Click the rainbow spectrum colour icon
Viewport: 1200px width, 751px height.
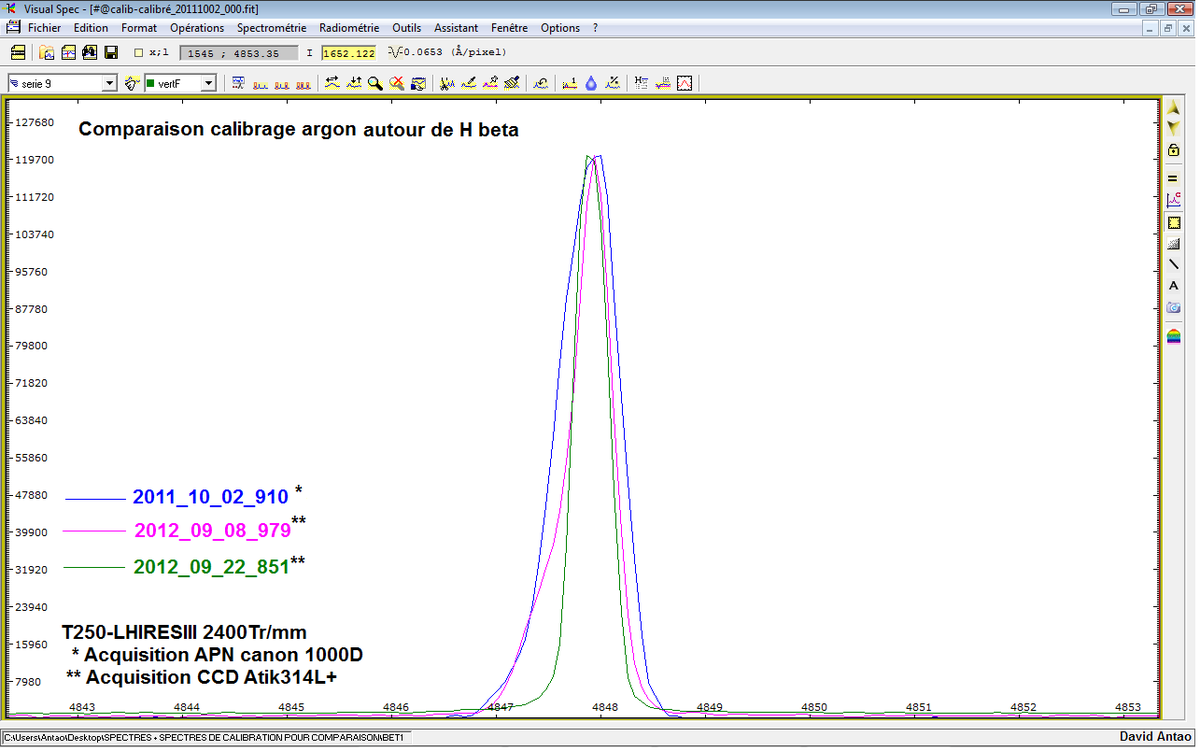[1174, 336]
